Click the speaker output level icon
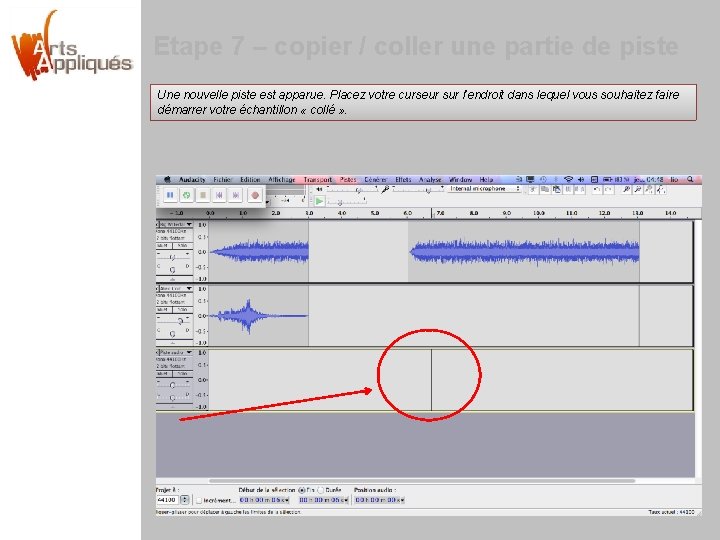This screenshot has width=720, height=540. click(319, 189)
